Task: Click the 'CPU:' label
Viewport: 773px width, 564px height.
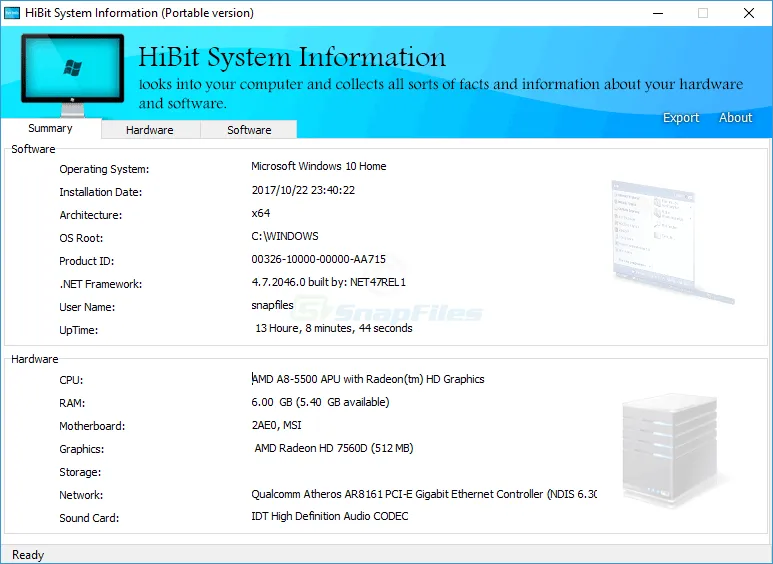Action: tap(71, 380)
